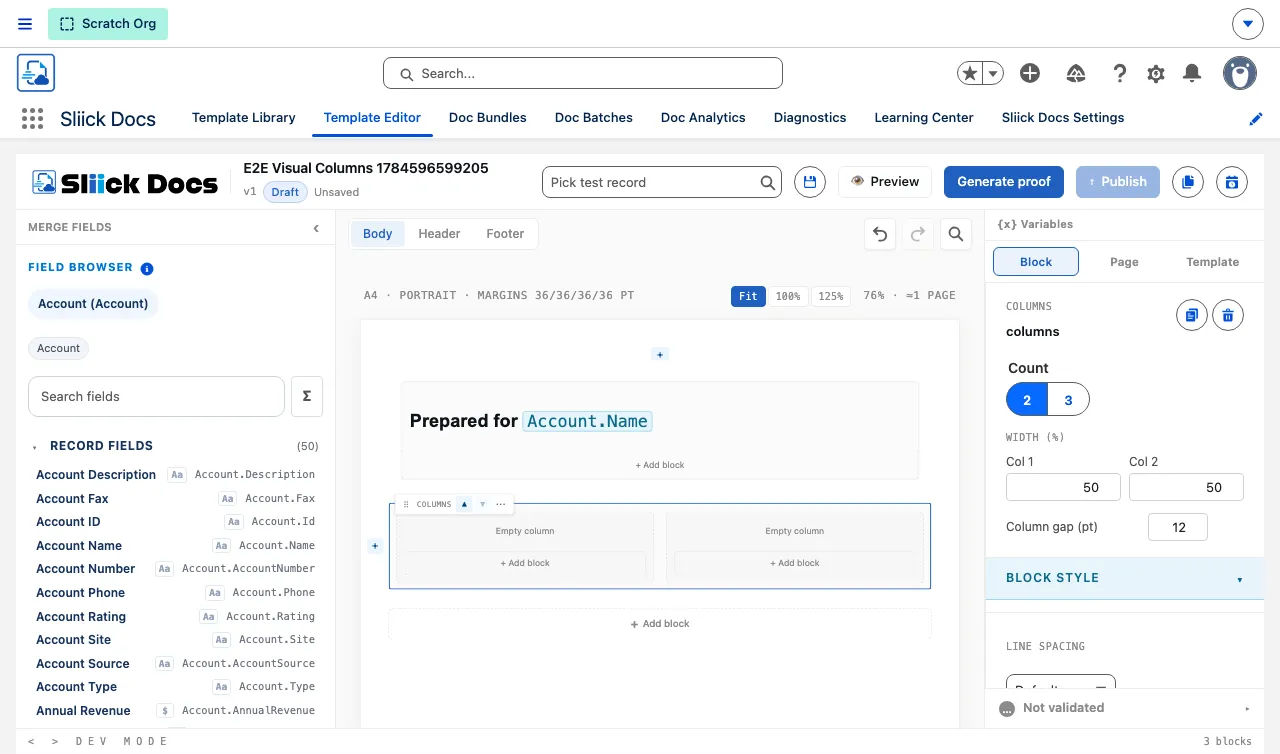Open the hamburger menu at top left

(25, 24)
